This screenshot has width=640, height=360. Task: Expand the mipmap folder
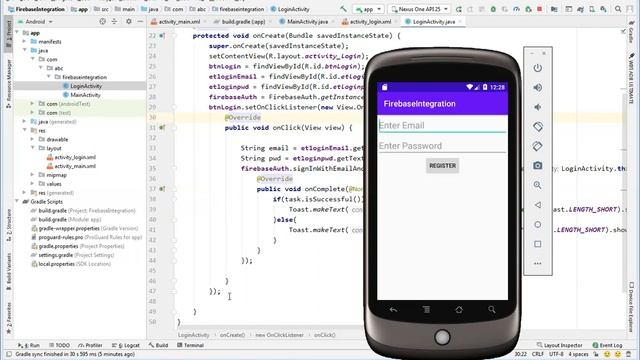click(32, 175)
